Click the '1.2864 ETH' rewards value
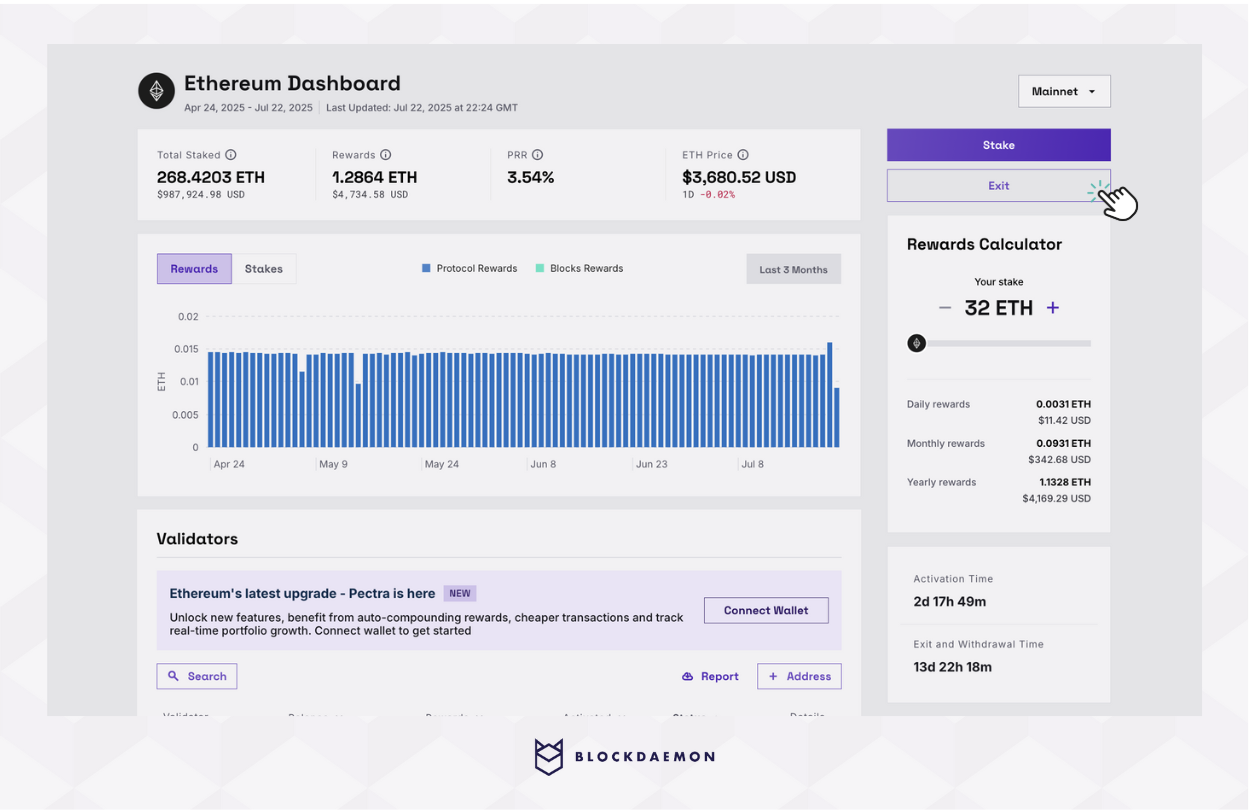The image size is (1250, 812). click(375, 177)
